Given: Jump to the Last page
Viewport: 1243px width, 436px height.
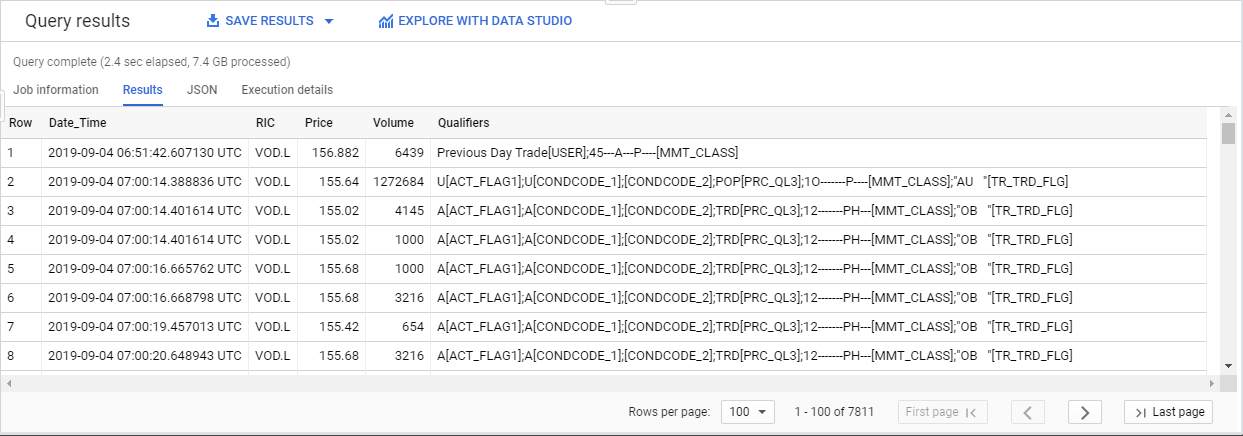Looking at the screenshot, I should click(x=1169, y=412).
